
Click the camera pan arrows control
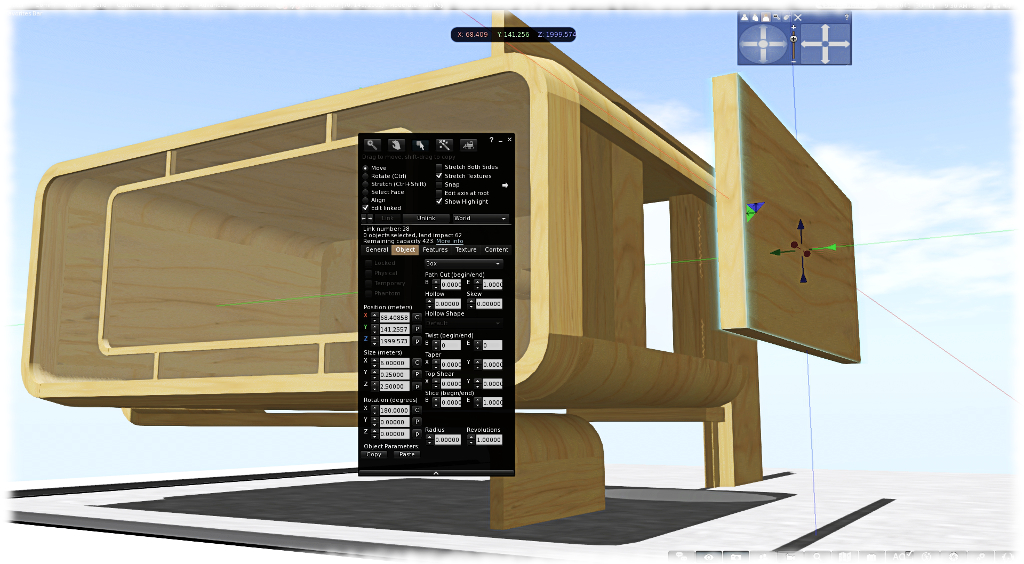pyautogui.click(x=826, y=44)
